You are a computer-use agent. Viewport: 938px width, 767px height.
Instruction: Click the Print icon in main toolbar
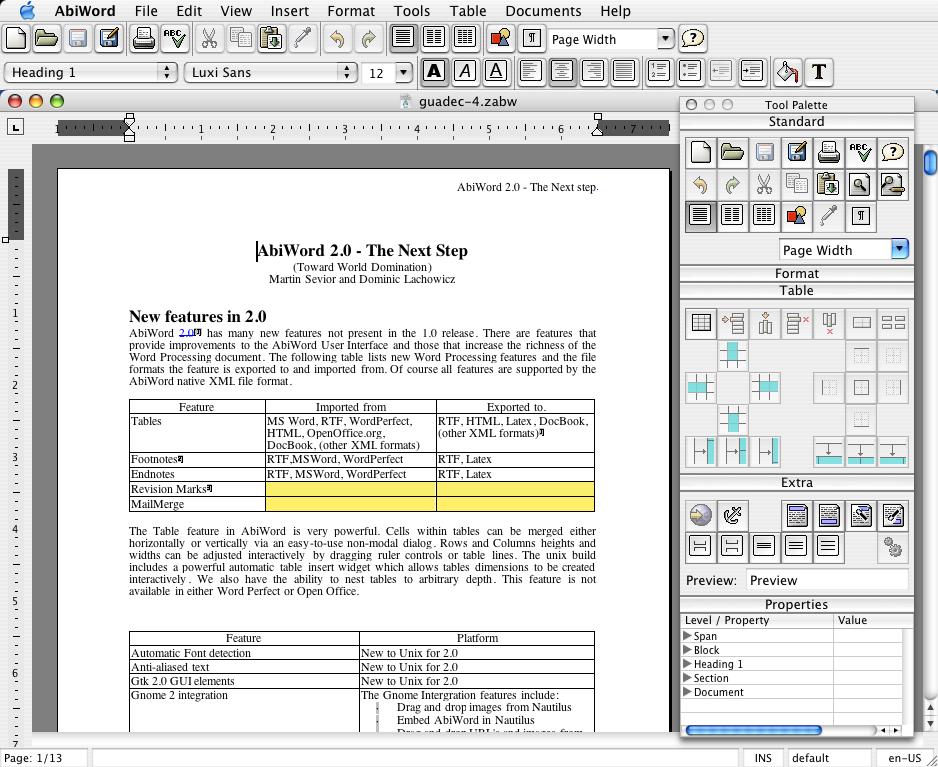point(144,39)
